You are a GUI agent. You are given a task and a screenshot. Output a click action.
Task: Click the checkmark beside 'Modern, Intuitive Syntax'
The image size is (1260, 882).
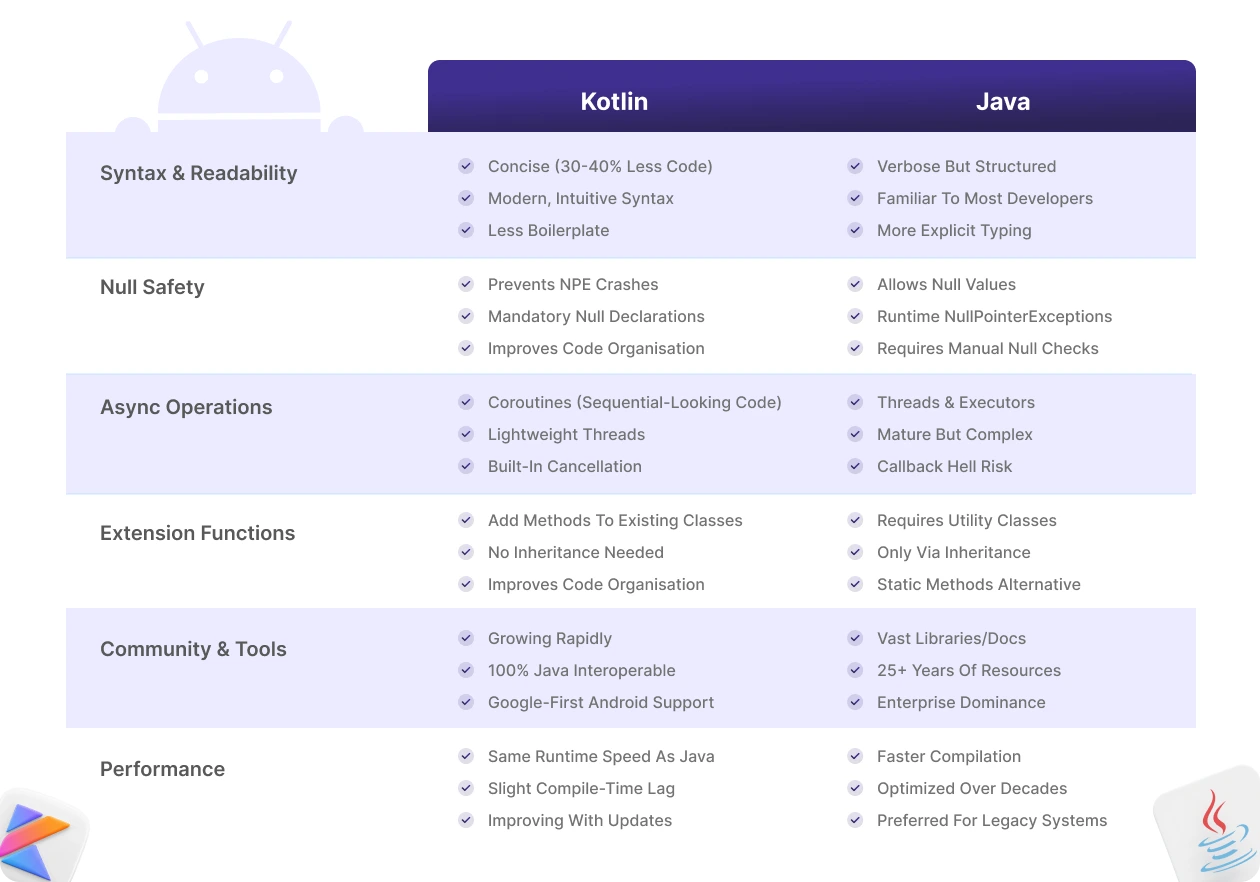click(466, 198)
